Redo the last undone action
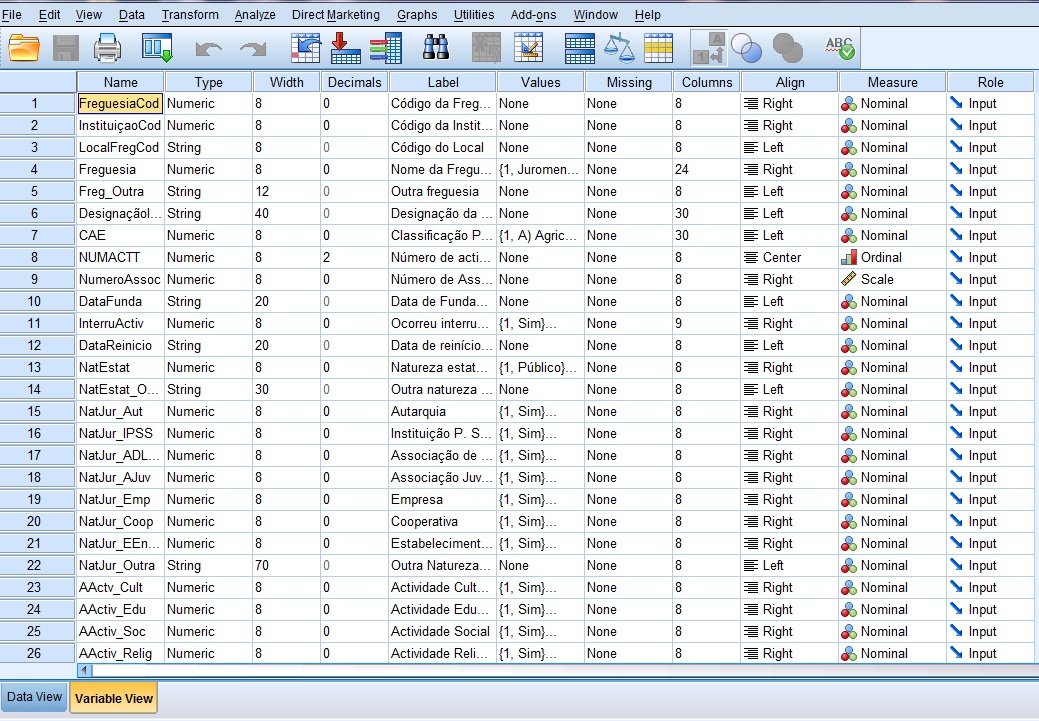The width and height of the screenshot is (1039, 721). pos(253,49)
